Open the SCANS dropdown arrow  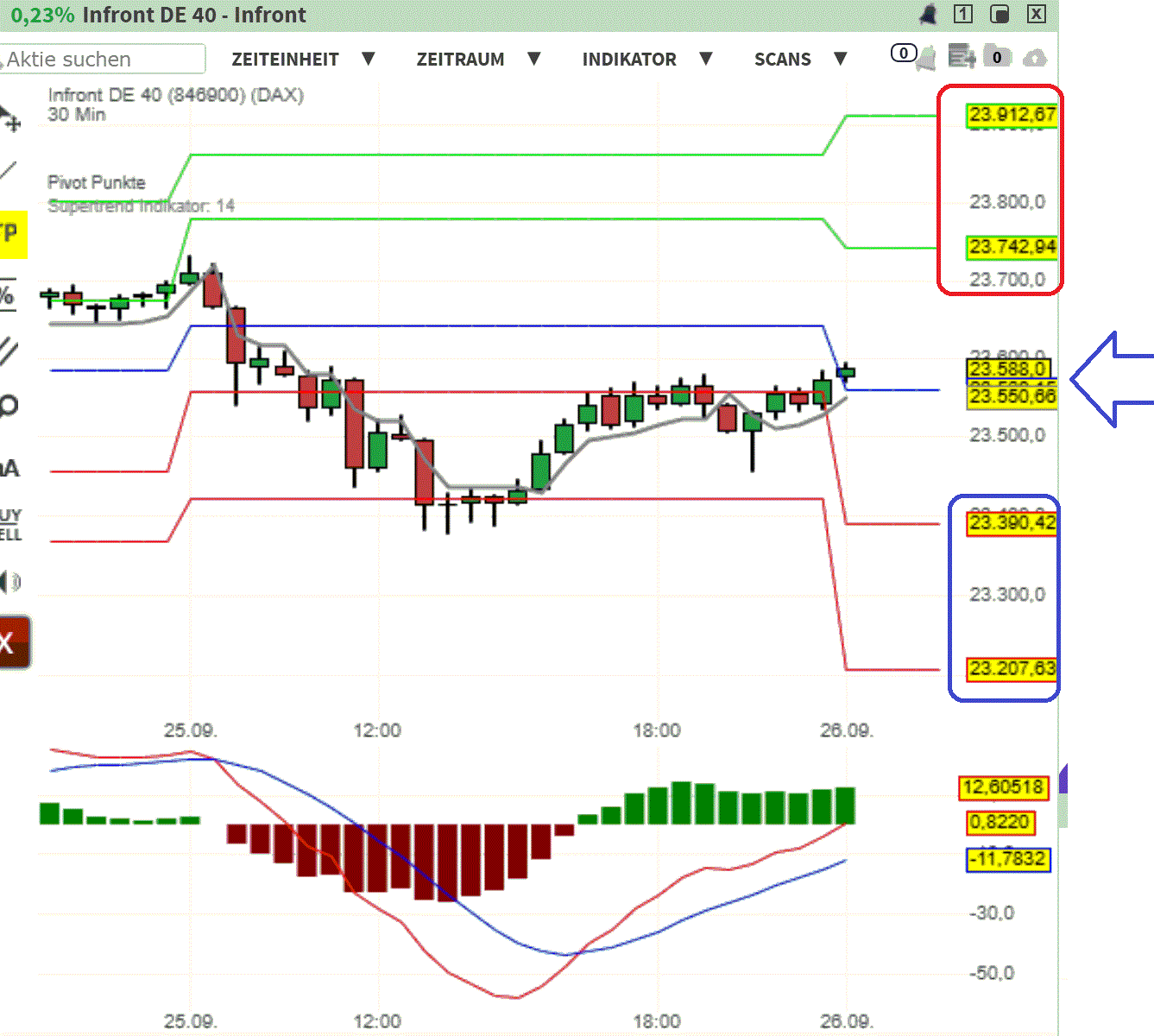point(840,59)
